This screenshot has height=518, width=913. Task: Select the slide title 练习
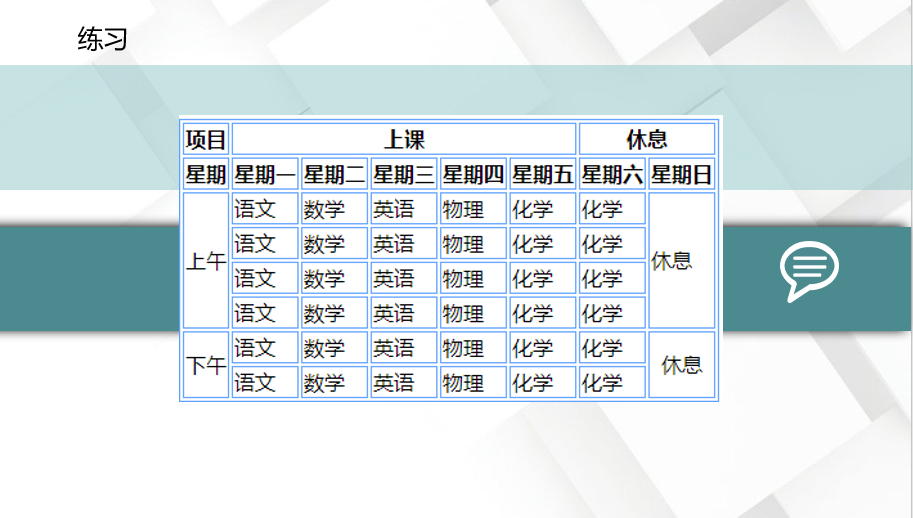(102, 39)
